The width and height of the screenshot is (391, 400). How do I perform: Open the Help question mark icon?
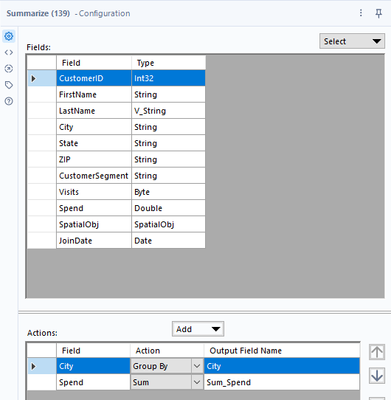9,101
